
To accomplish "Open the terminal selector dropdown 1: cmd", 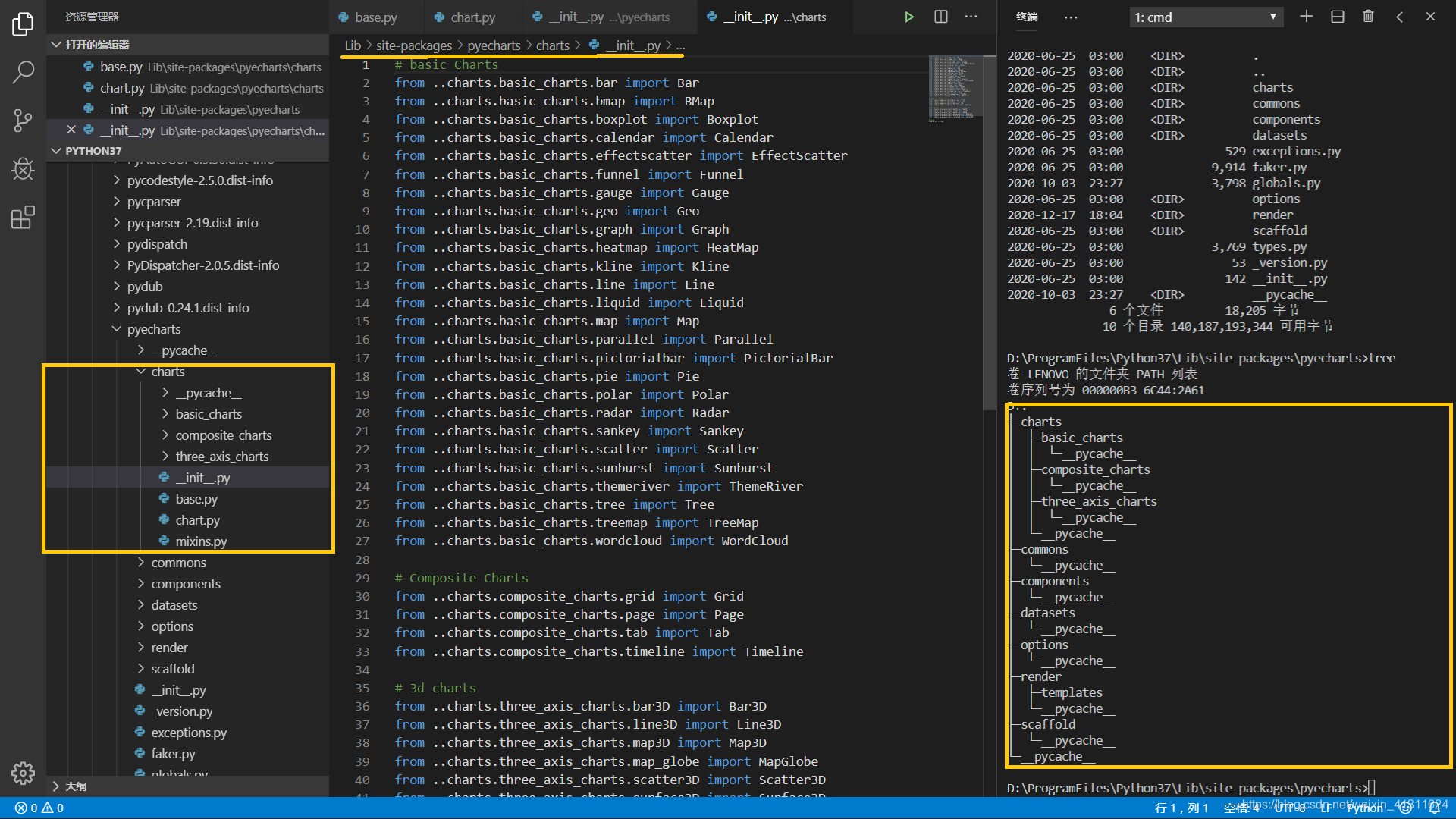I will click(x=1206, y=17).
